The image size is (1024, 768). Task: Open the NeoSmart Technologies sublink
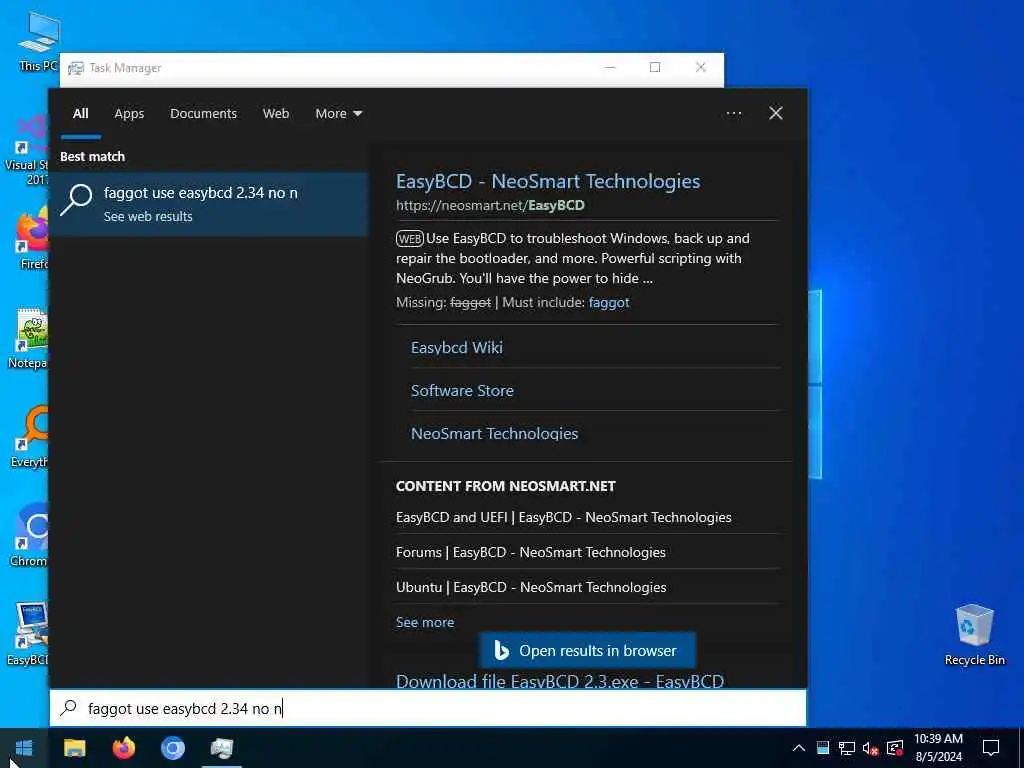point(494,434)
